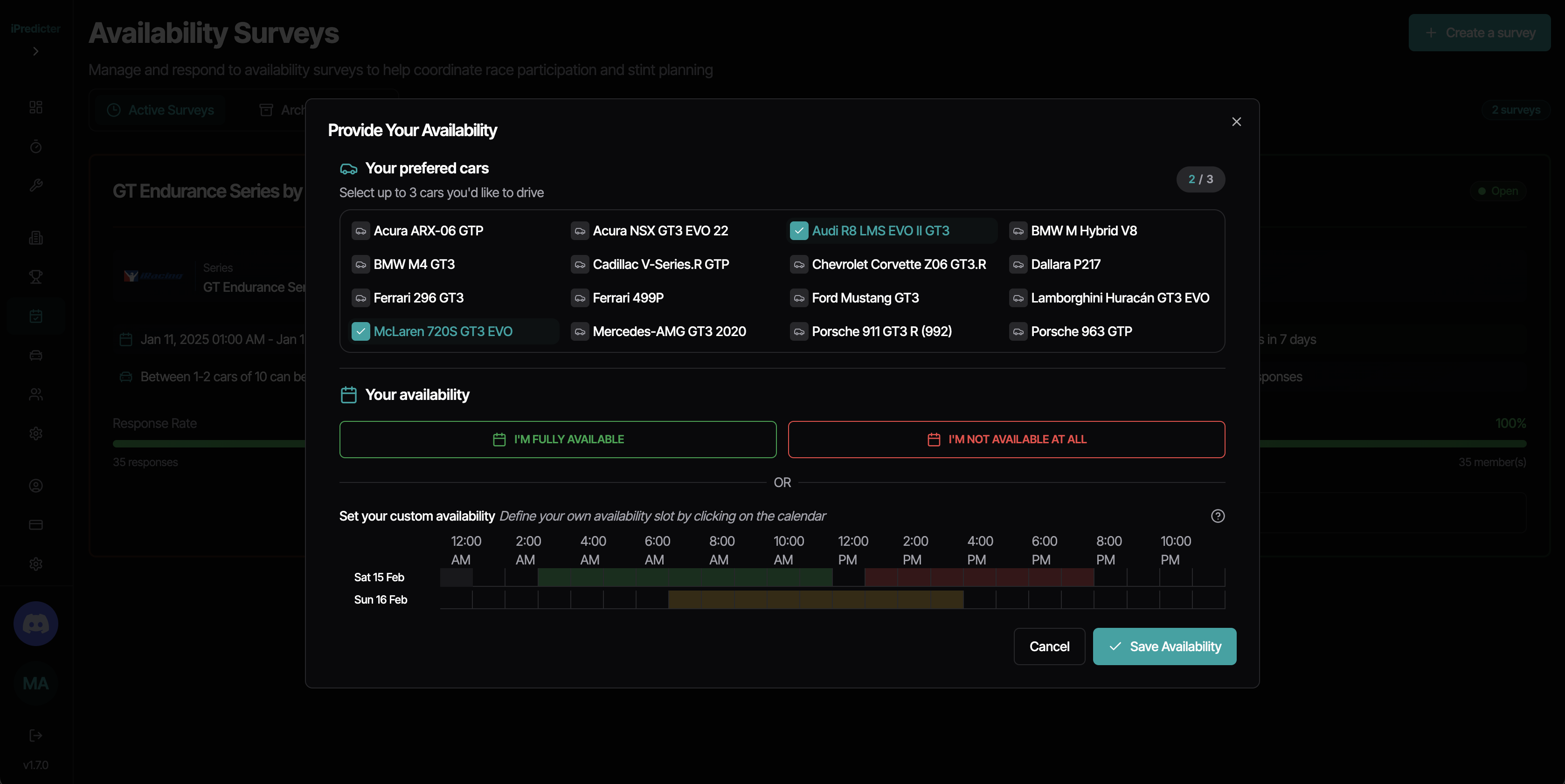Open the Dashboard grid icon in sidebar
Screen dimensions: 1565x784
tap(35, 107)
